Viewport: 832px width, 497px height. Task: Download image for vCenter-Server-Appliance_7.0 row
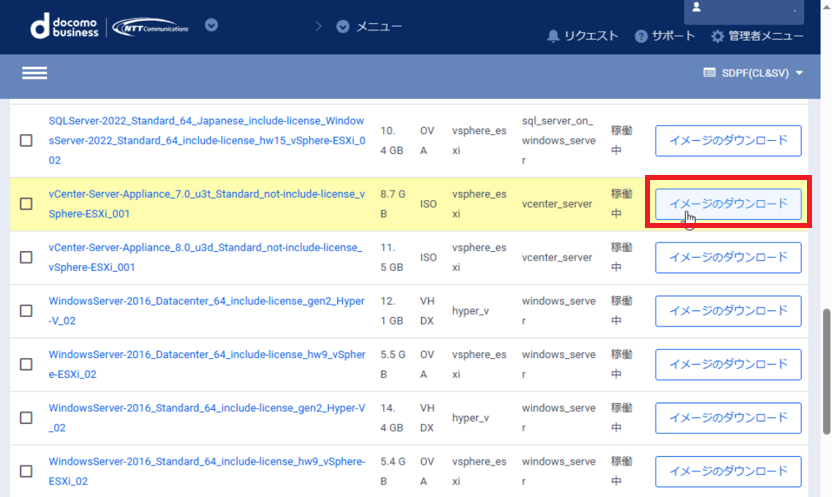(x=728, y=204)
